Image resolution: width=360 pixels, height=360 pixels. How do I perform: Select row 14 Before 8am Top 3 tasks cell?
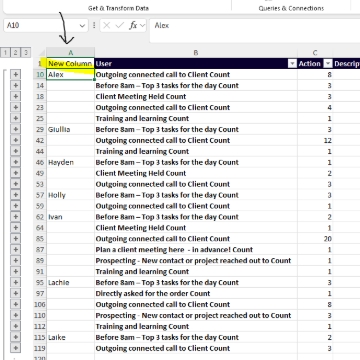coord(196,86)
